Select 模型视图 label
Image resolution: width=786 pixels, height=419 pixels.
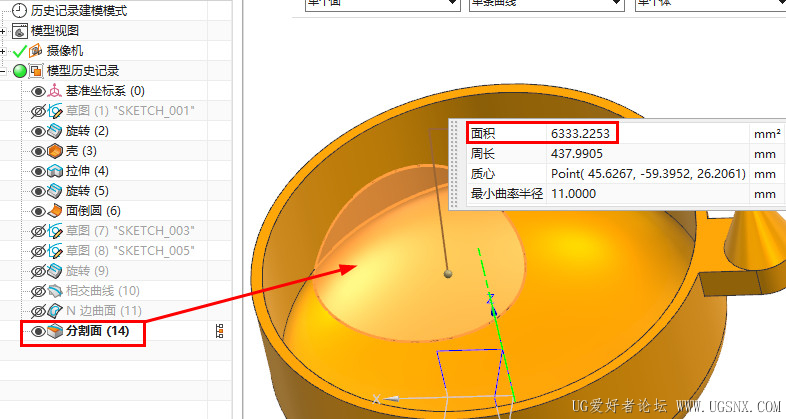coord(55,31)
